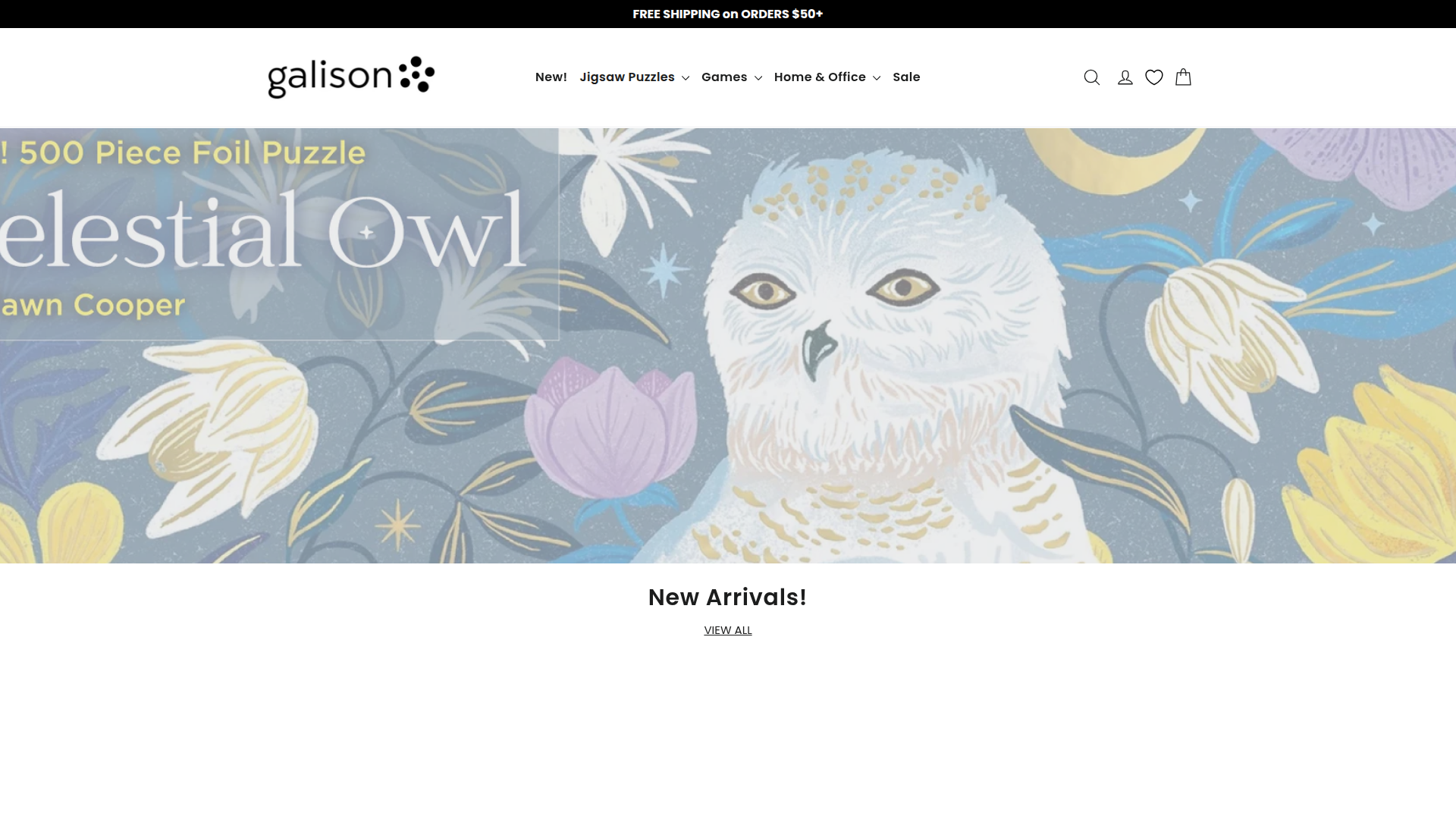1456x819 pixels.
Task: Follow the VIEW ALL link
Action: tap(728, 630)
